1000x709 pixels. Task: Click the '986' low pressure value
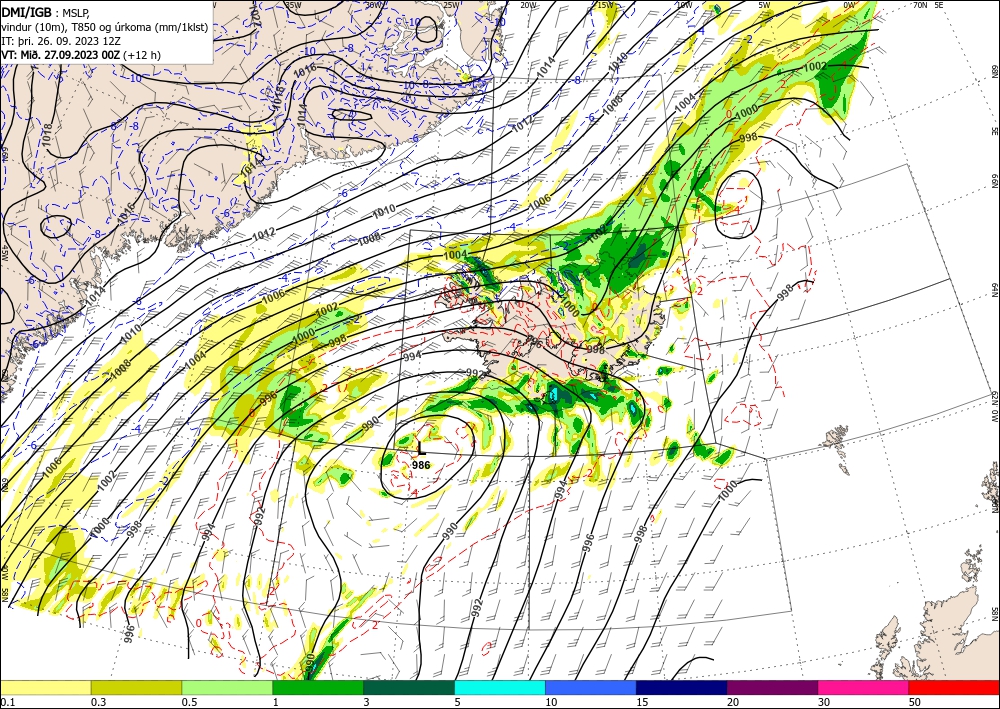click(x=421, y=465)
